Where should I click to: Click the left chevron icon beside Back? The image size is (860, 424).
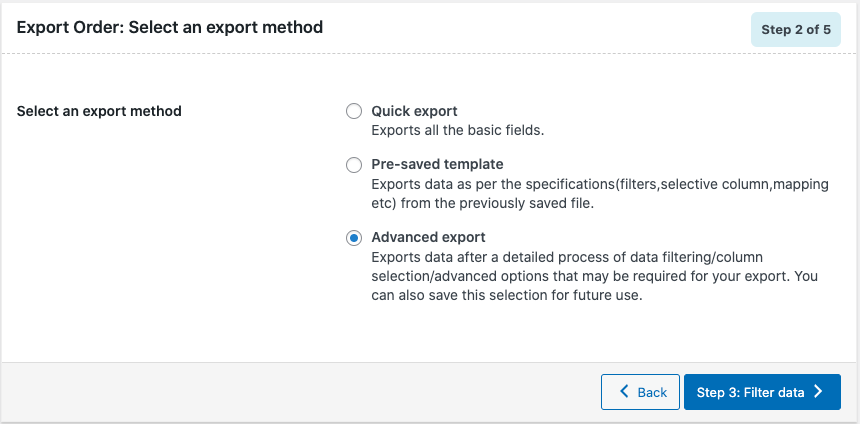coord(624,391)
